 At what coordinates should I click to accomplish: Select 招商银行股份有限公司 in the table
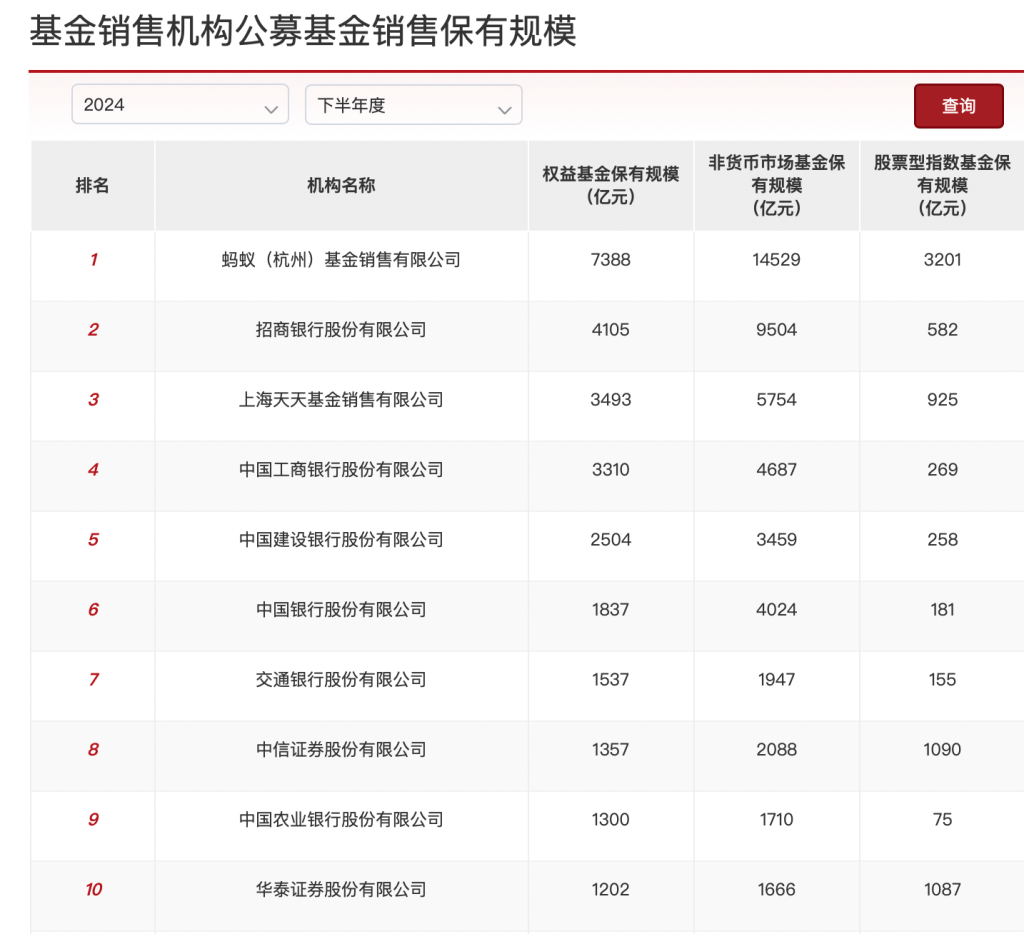341,330
